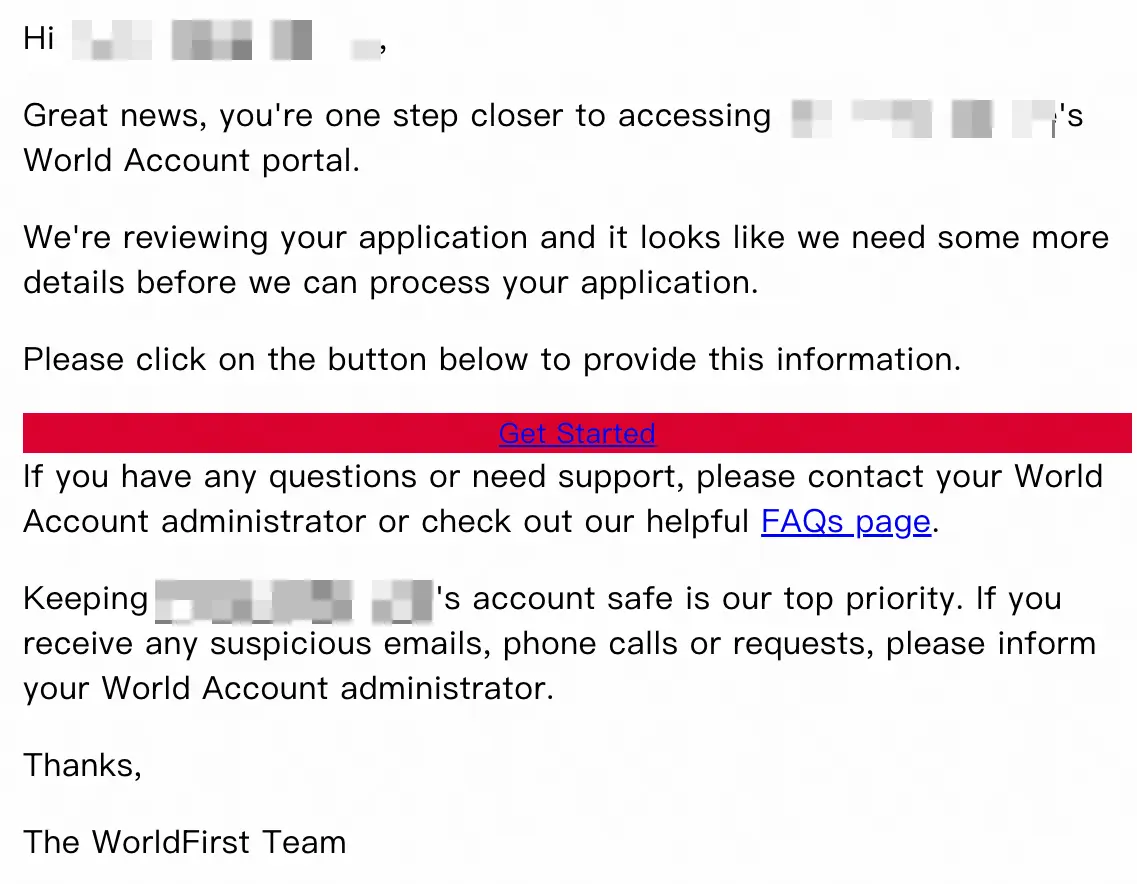Click the Get Started link
This screenshot has height=884, width=1137.
tap(577, 434)
